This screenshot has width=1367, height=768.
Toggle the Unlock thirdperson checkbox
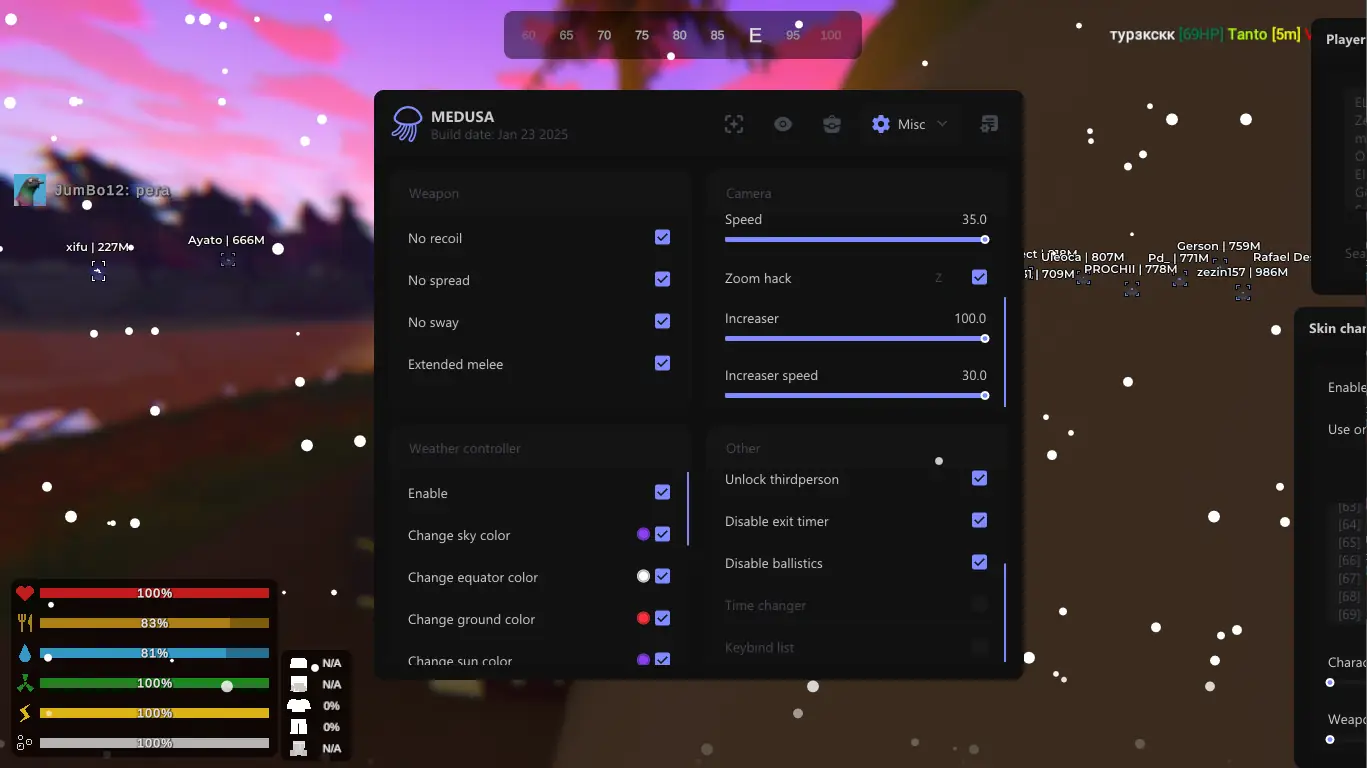[979, 478]
